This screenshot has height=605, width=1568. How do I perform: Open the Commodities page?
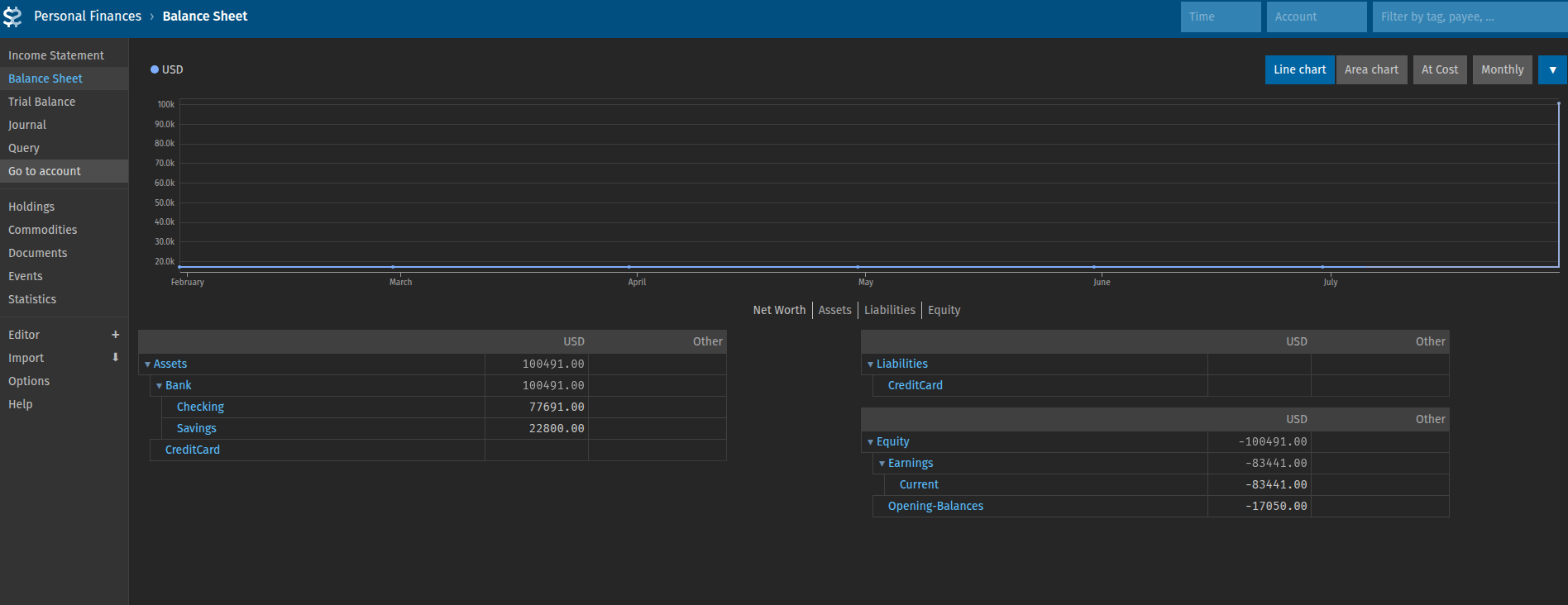pos(64,230)
